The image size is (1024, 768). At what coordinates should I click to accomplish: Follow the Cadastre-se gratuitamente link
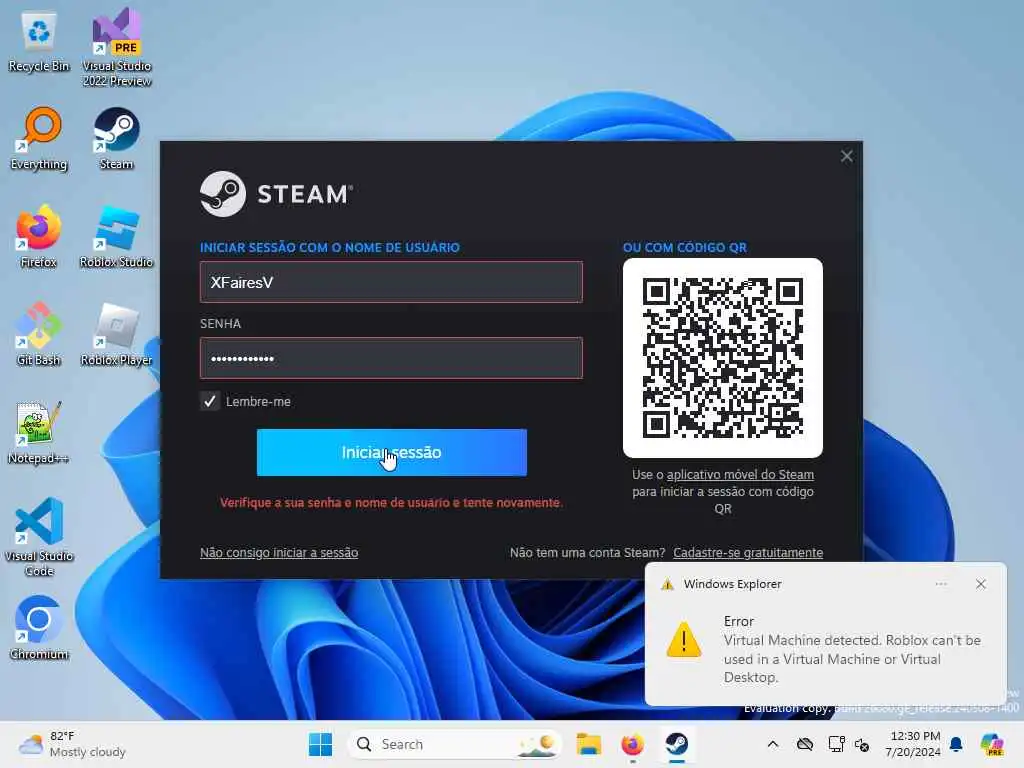[748, 552]
